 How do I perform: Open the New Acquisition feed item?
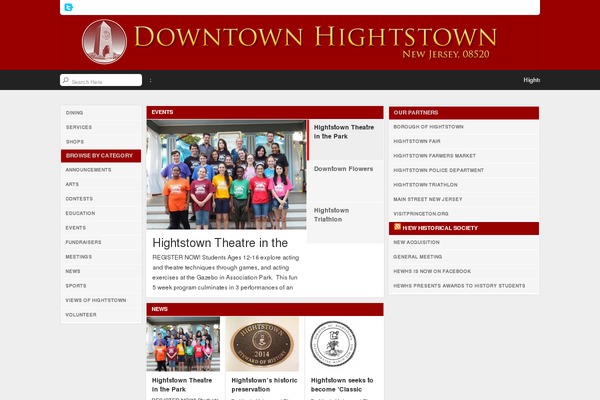[x=416, y=243]
